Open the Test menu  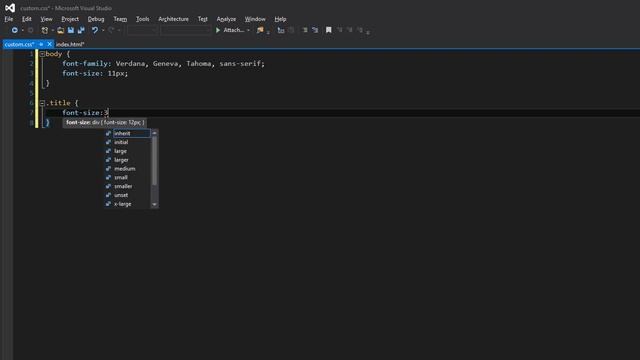(202, 19)
